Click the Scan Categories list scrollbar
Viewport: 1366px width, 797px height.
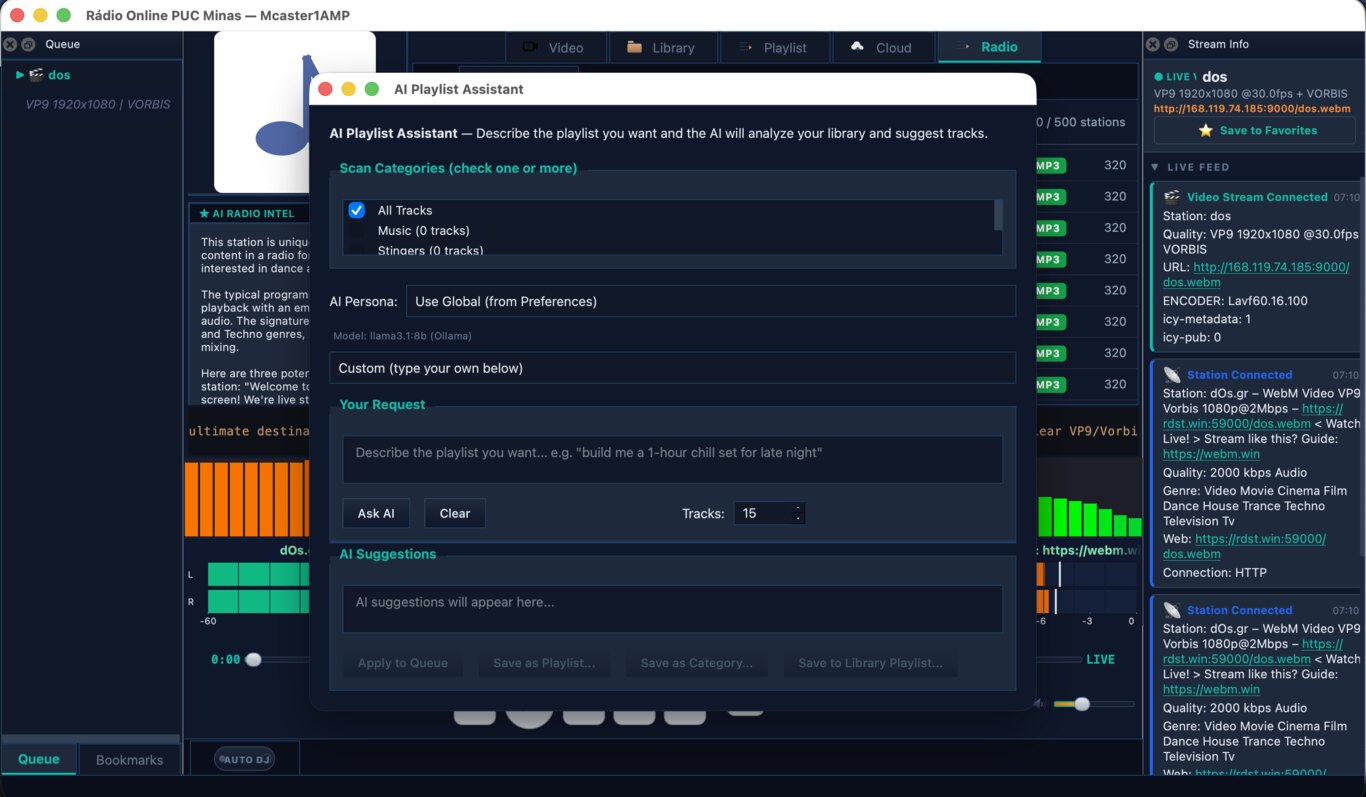[997, 214]
